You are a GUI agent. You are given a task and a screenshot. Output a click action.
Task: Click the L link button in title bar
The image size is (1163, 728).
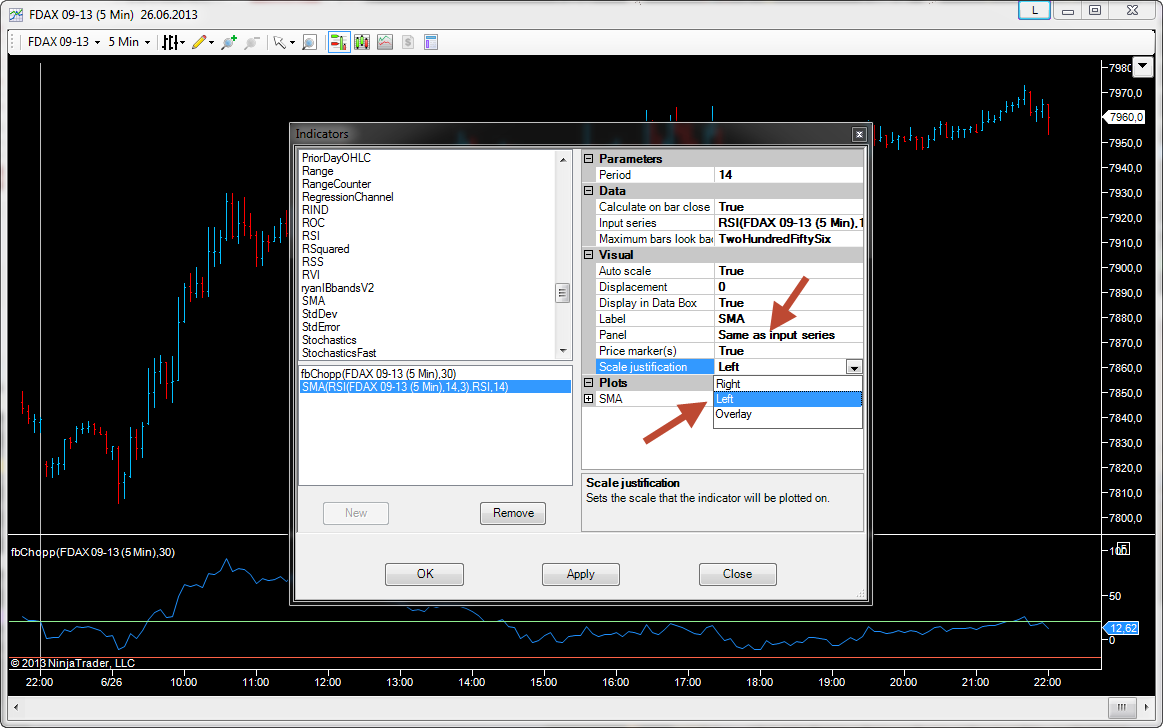1034,10
